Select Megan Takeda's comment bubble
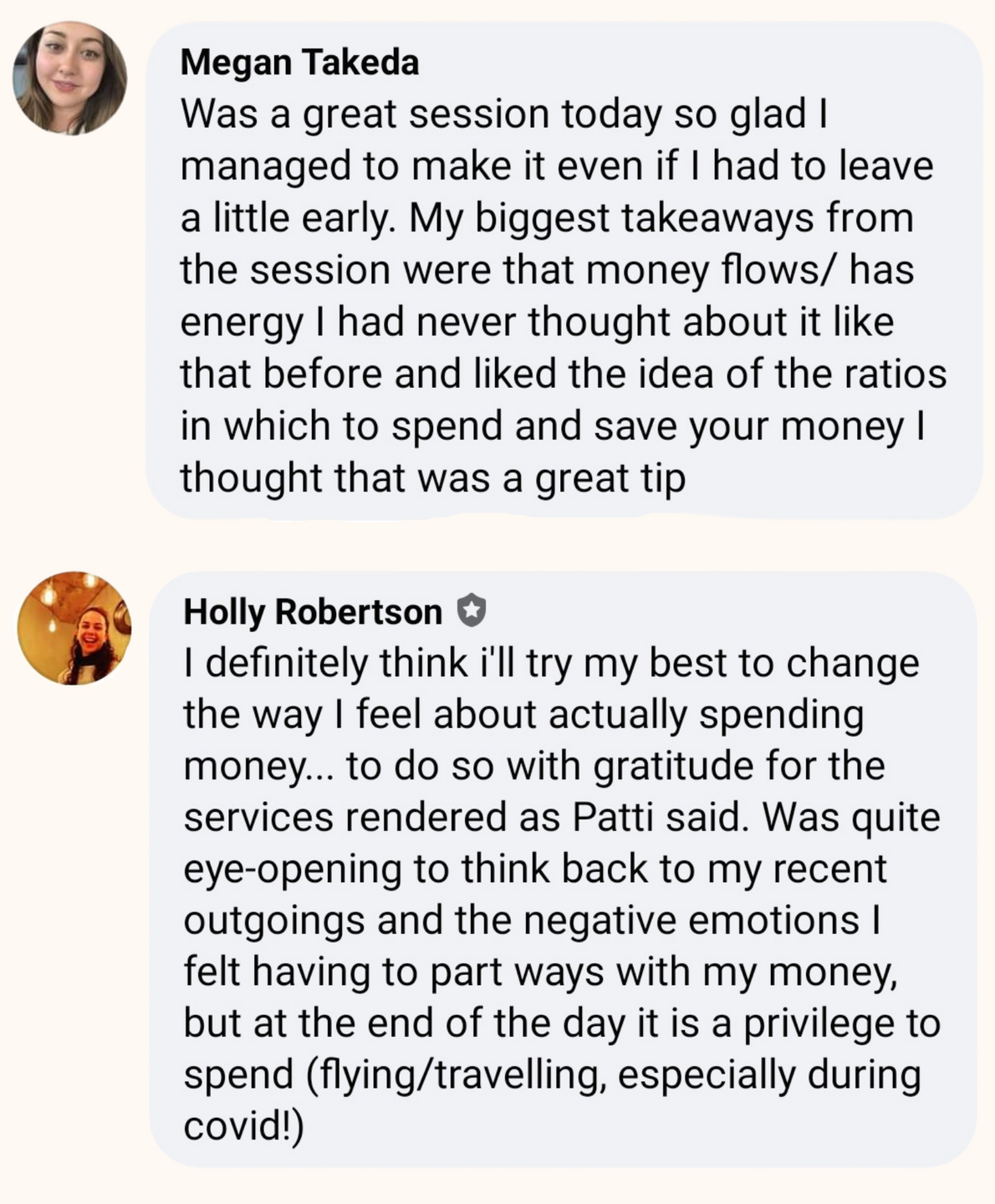 tap(564, 270)
